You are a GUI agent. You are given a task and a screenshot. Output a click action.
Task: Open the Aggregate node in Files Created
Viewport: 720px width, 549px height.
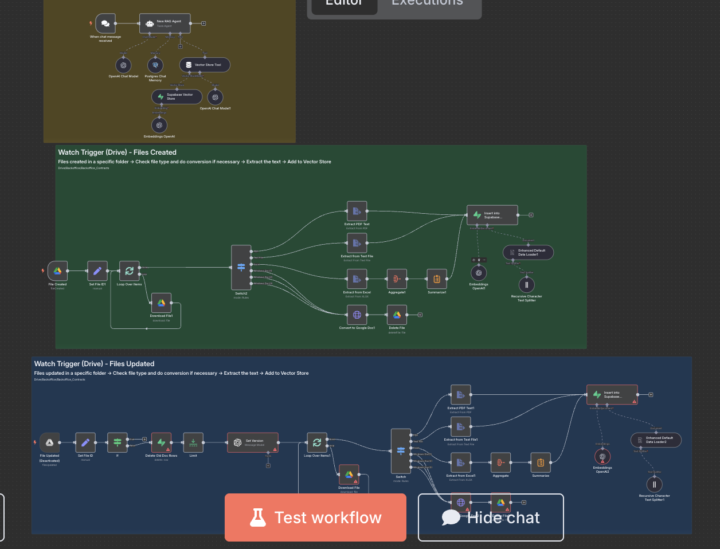coord(396,279)
